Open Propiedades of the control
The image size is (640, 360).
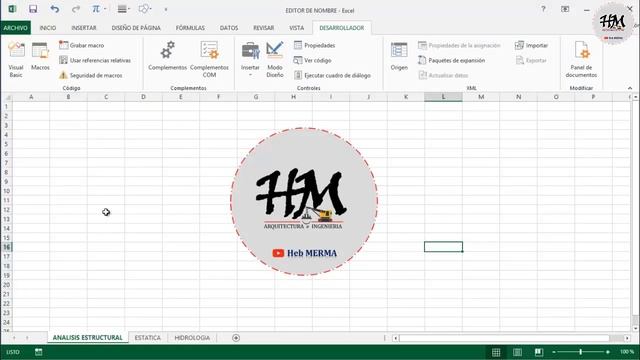[314, 45]
